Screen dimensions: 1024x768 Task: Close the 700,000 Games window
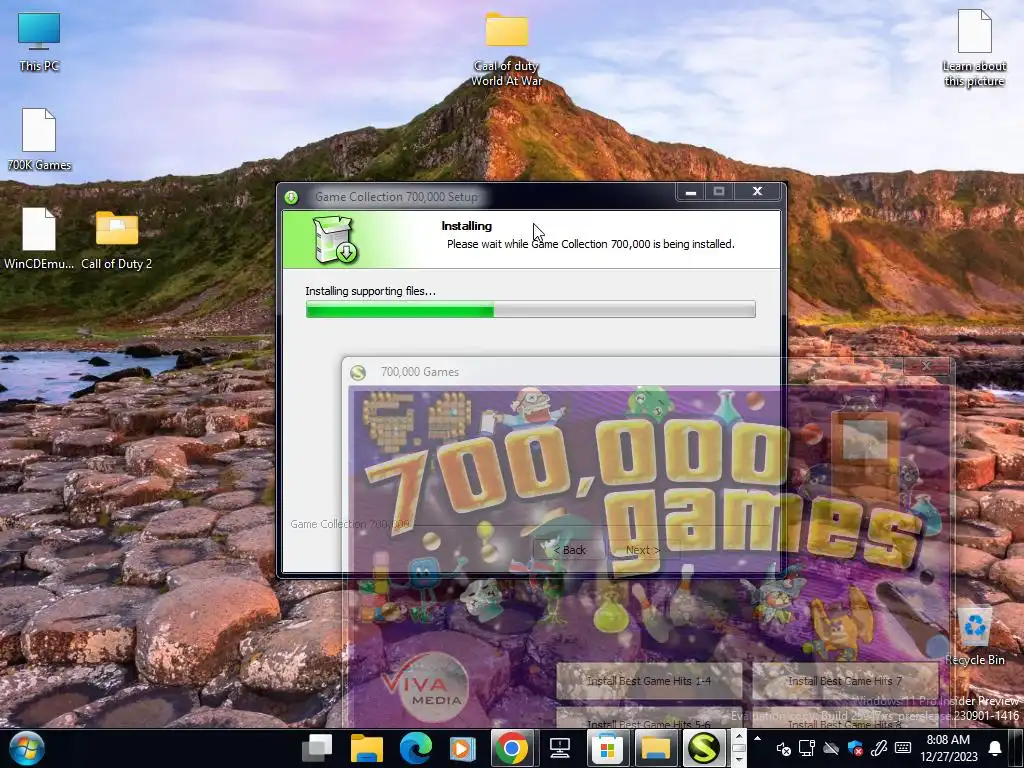pos(926,366)
